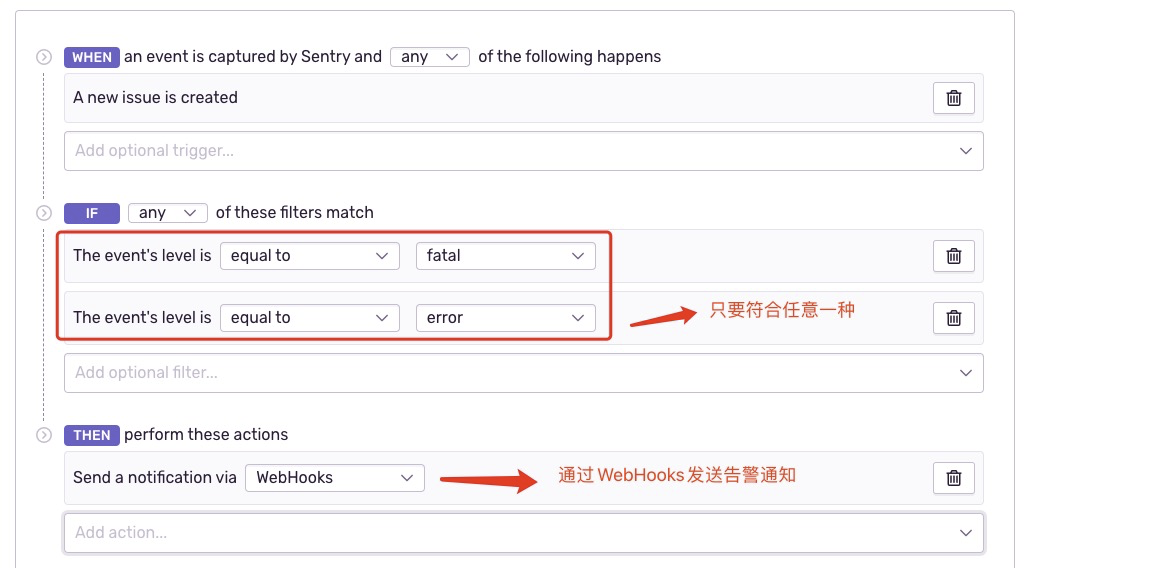Change 'equal to' operator for error filter
Screen dimensions: 1159x568
coord(309,318)
